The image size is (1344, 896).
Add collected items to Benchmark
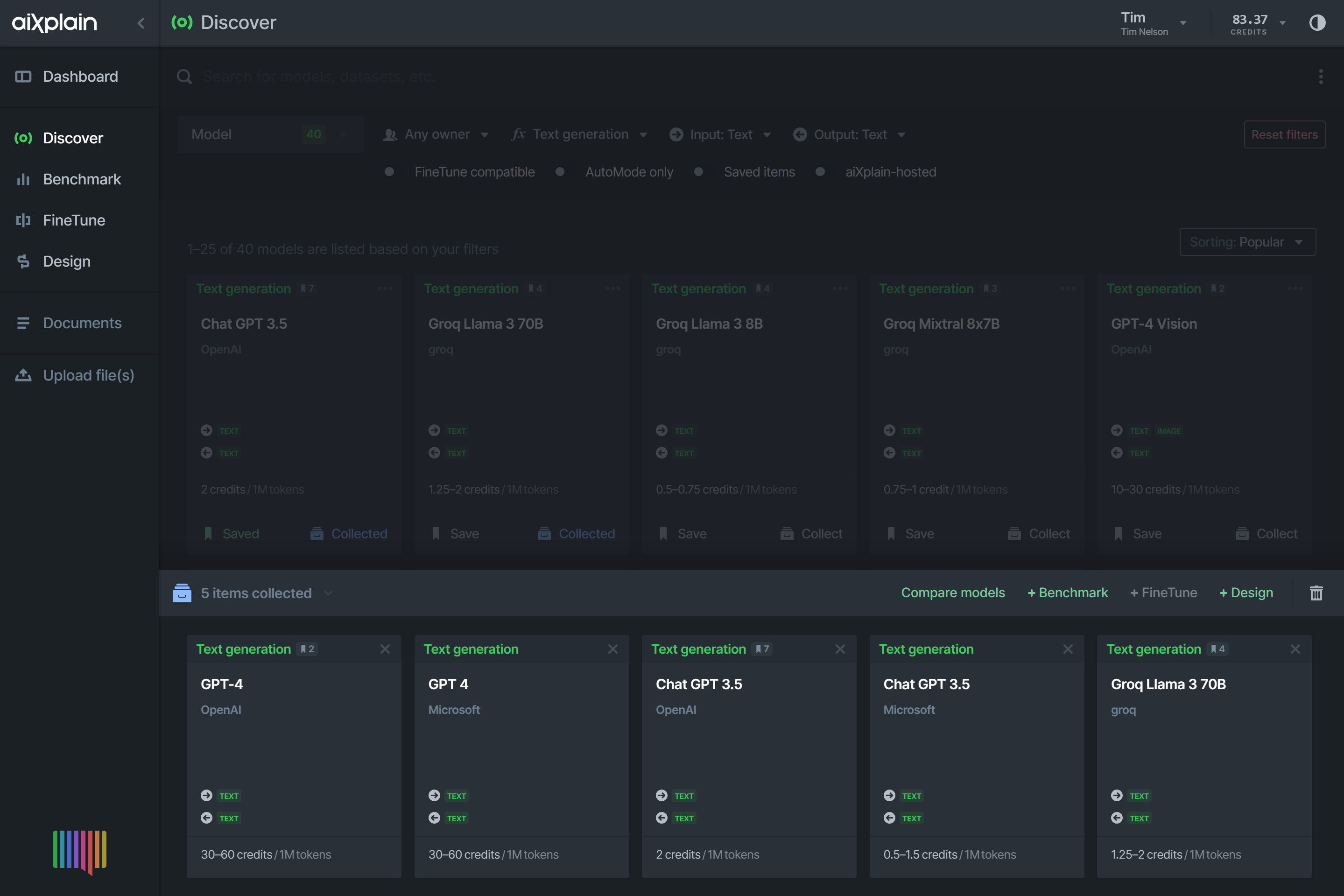point(1067,593)
